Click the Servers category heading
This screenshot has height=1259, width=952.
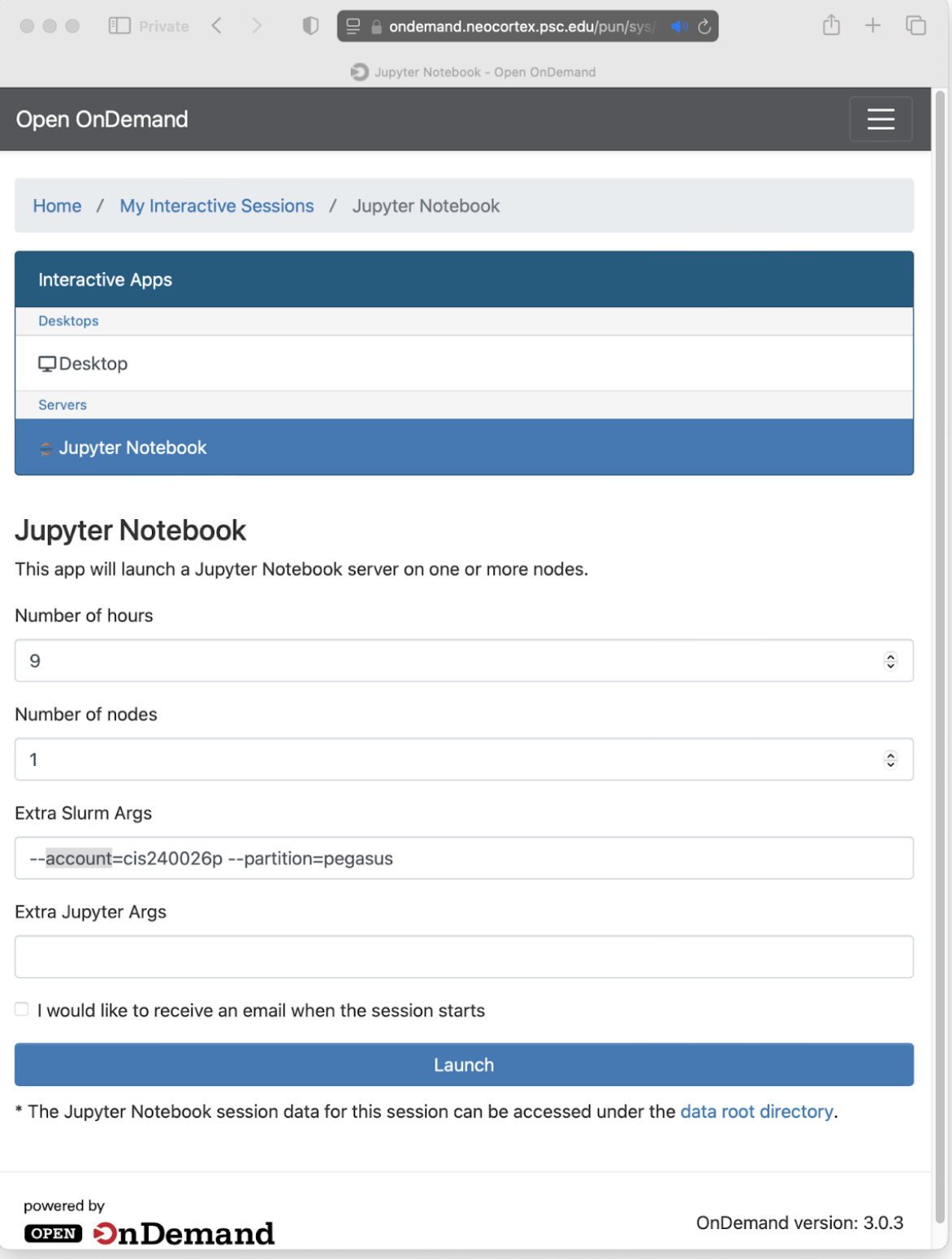coord(63,405)
